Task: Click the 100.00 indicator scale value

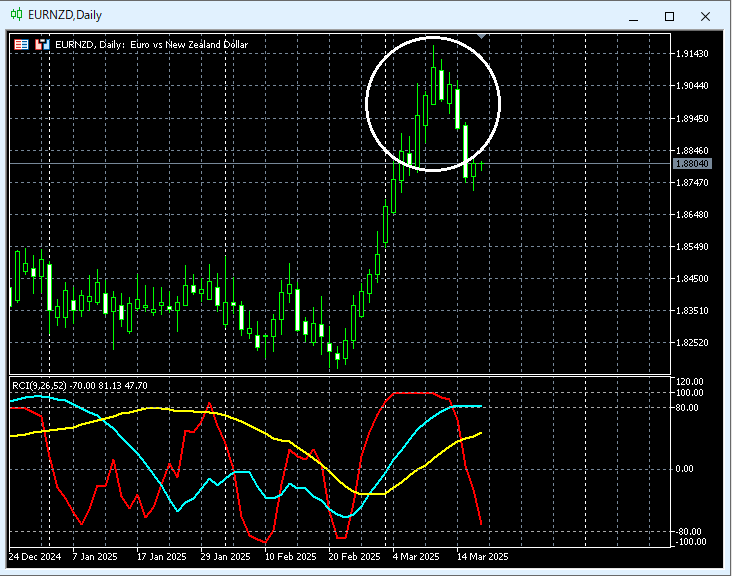Action: [x=690, y=393]
